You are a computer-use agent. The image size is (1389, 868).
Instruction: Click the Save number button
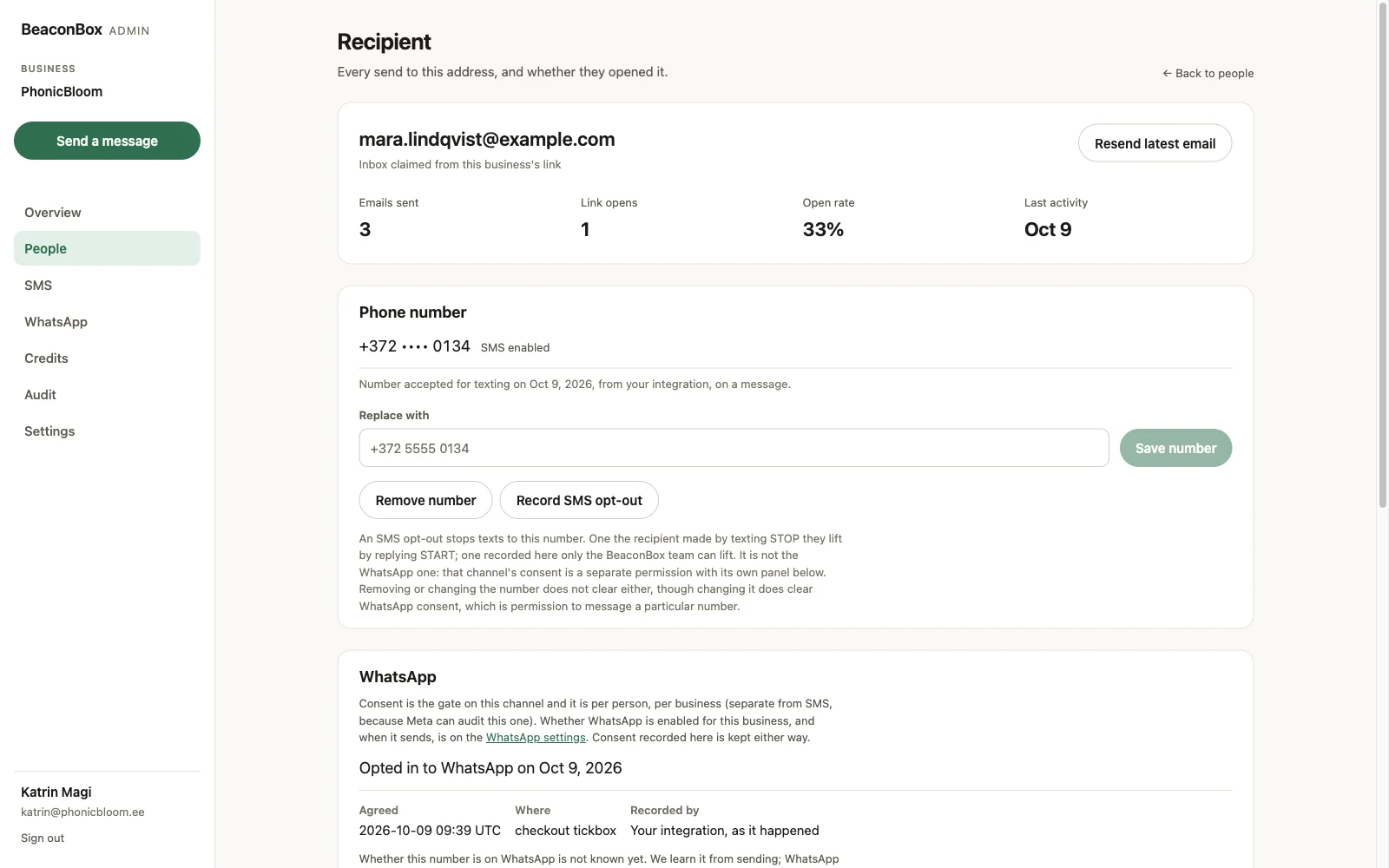point(1175,448)
